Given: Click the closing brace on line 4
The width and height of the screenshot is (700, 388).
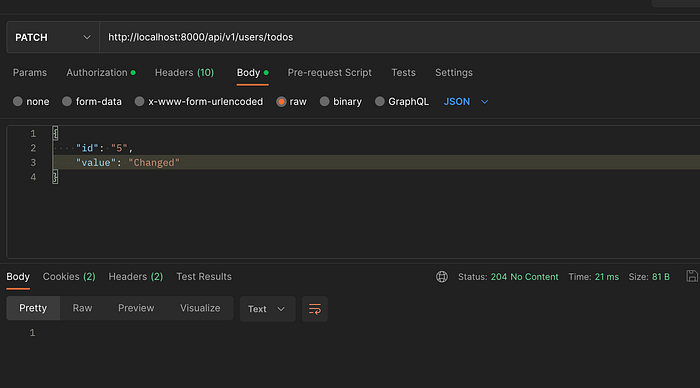Looking at the screenshot, I should 55,177.
